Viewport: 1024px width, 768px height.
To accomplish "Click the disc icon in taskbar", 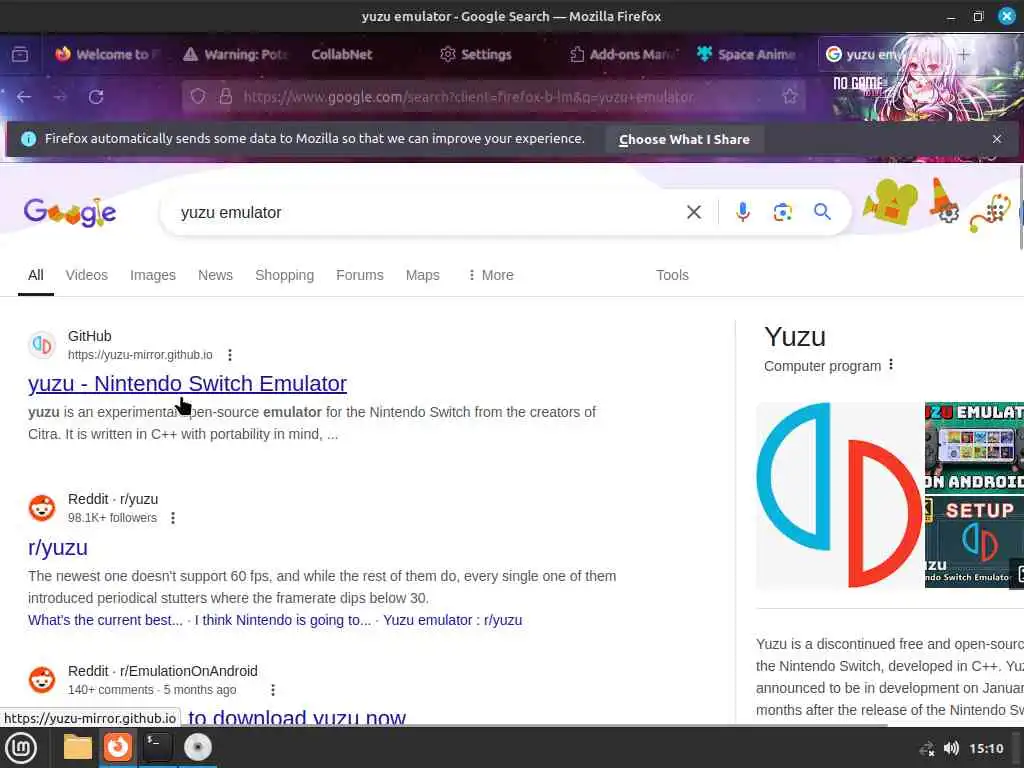I will tap(197, 747).
